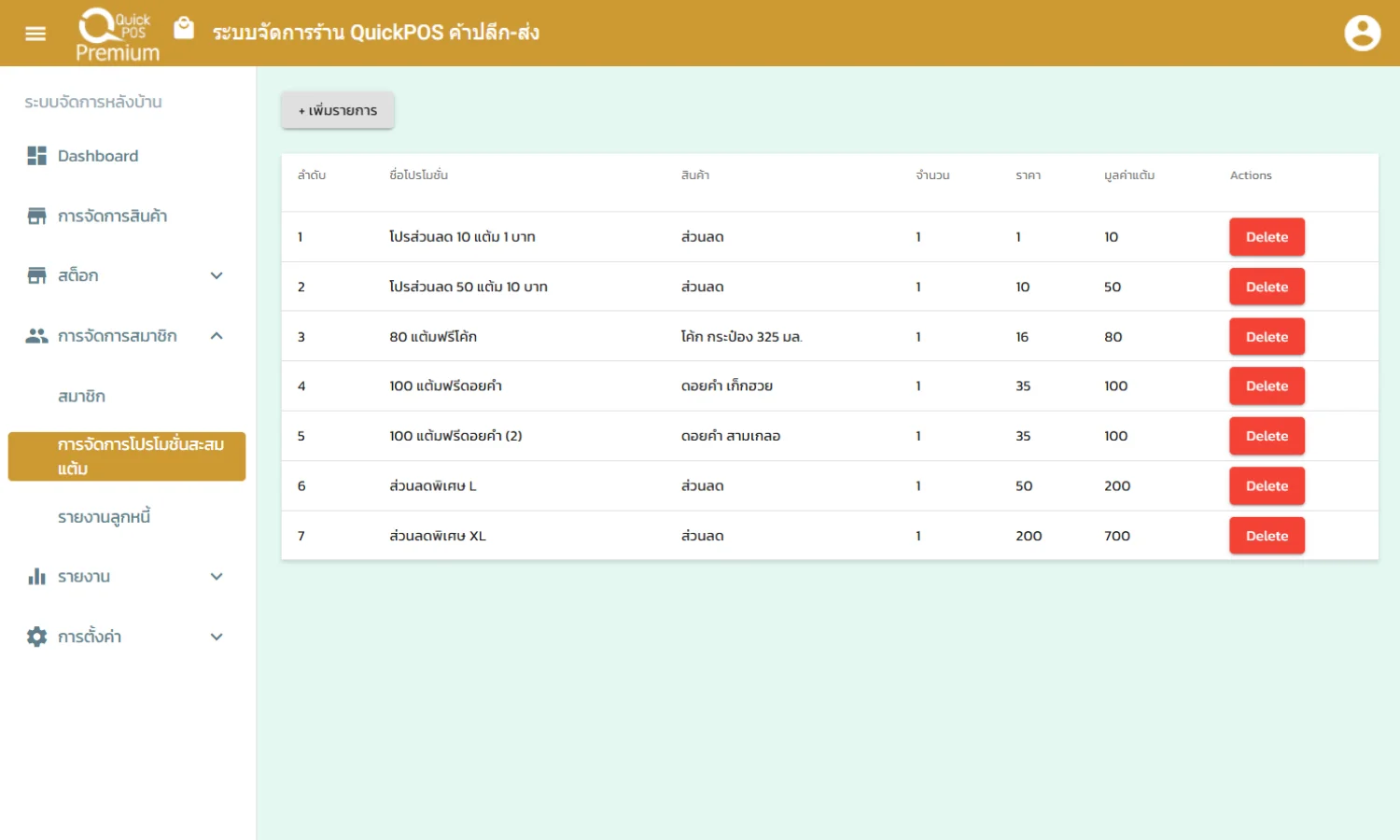This screenshot has height=840, width=1400.
Task: Click the gear icon for การตั้งค่า
Action: click(36, 637)
